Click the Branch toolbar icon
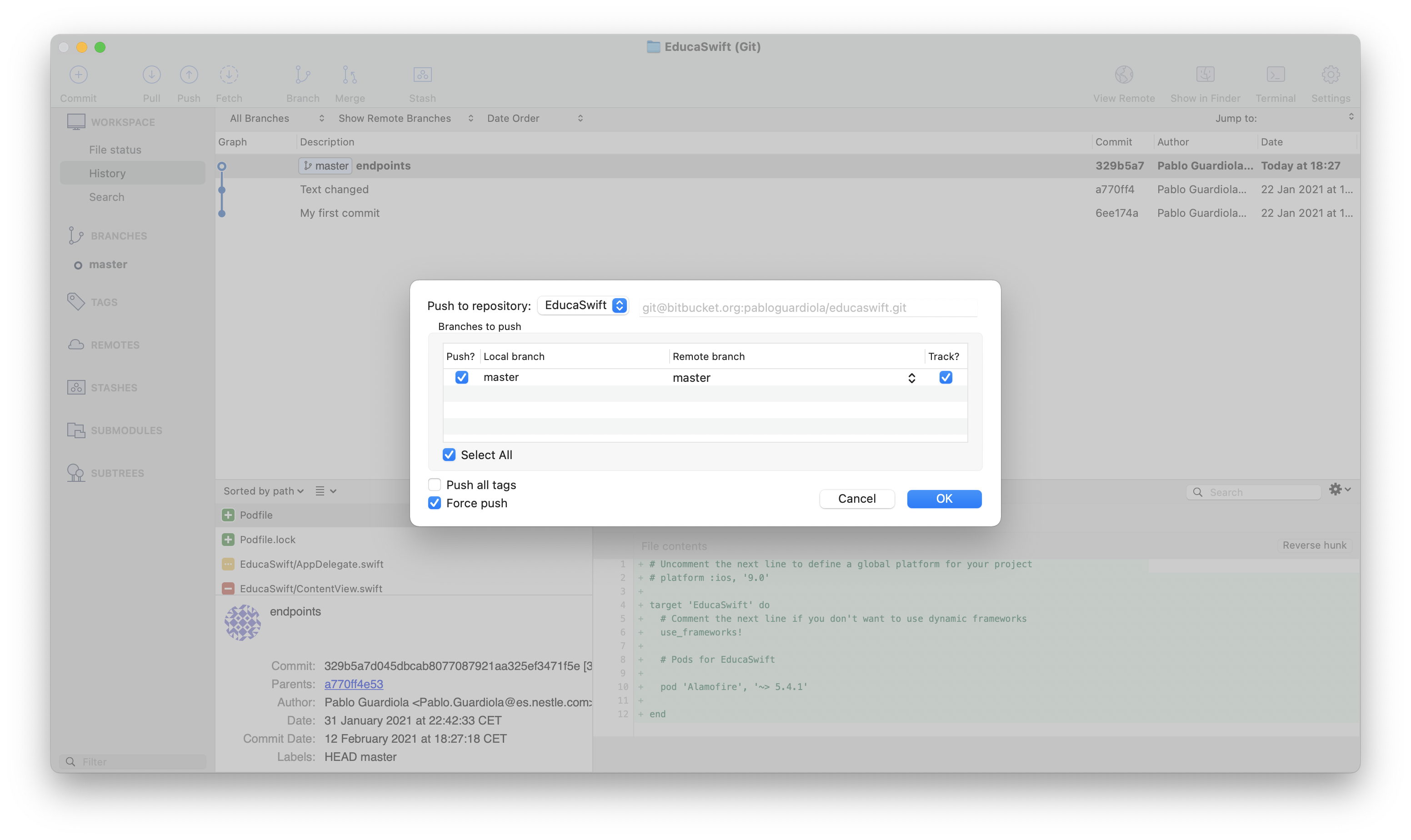The width and height of the screenshot is (1411, 840). point(302,75)
